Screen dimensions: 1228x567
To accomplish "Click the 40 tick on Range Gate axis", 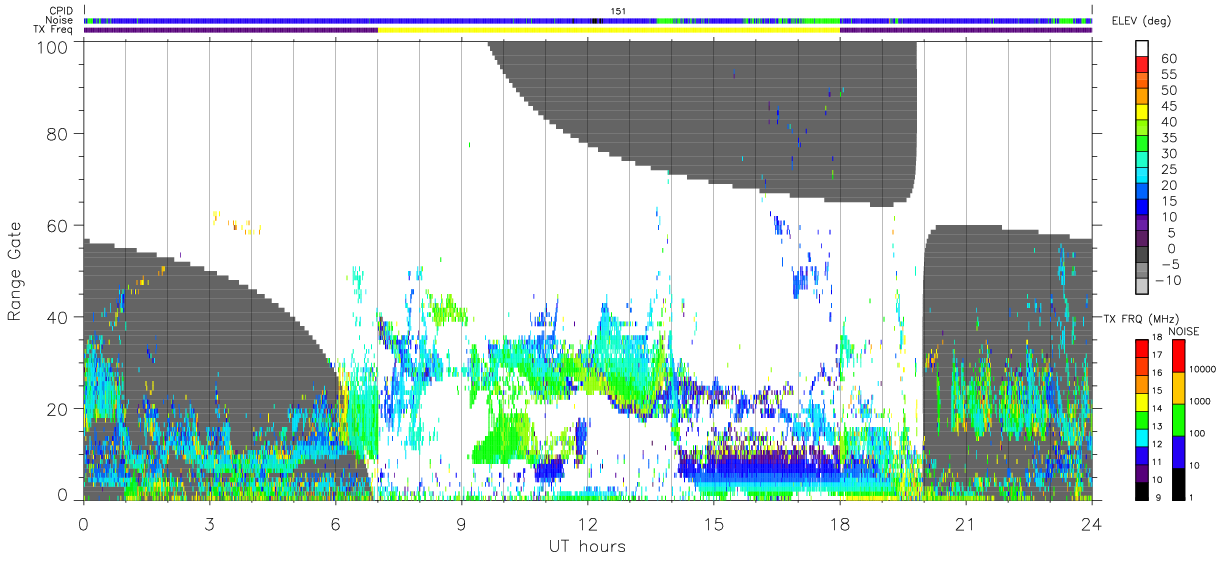I will [57, 317].
